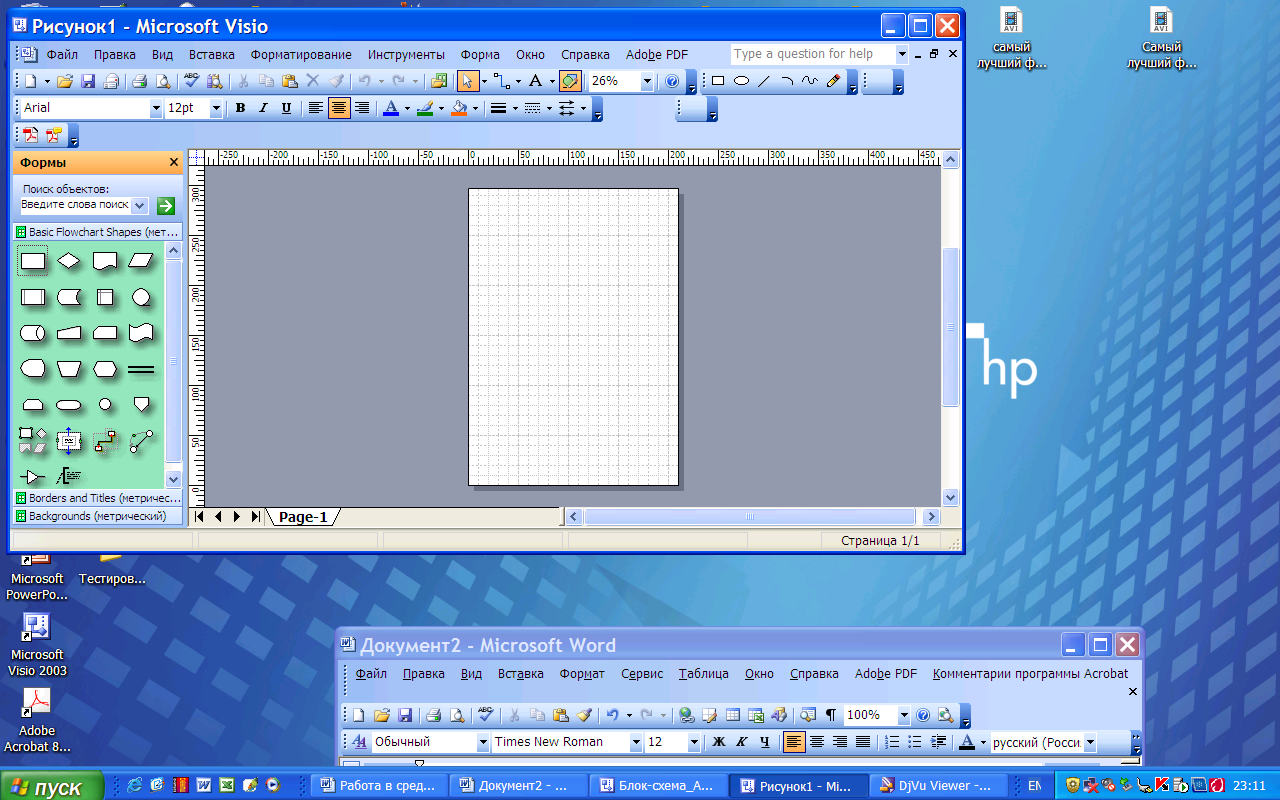Run the spelling check in Visio

(192, 81)
